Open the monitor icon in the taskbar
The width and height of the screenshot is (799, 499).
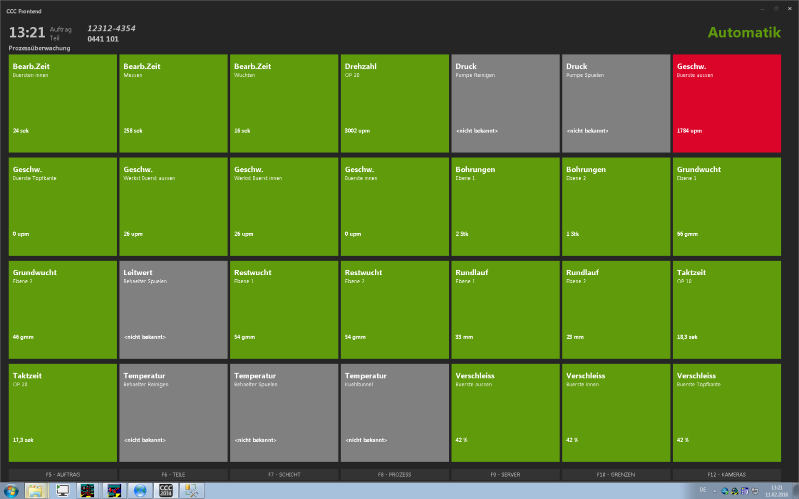62,490
